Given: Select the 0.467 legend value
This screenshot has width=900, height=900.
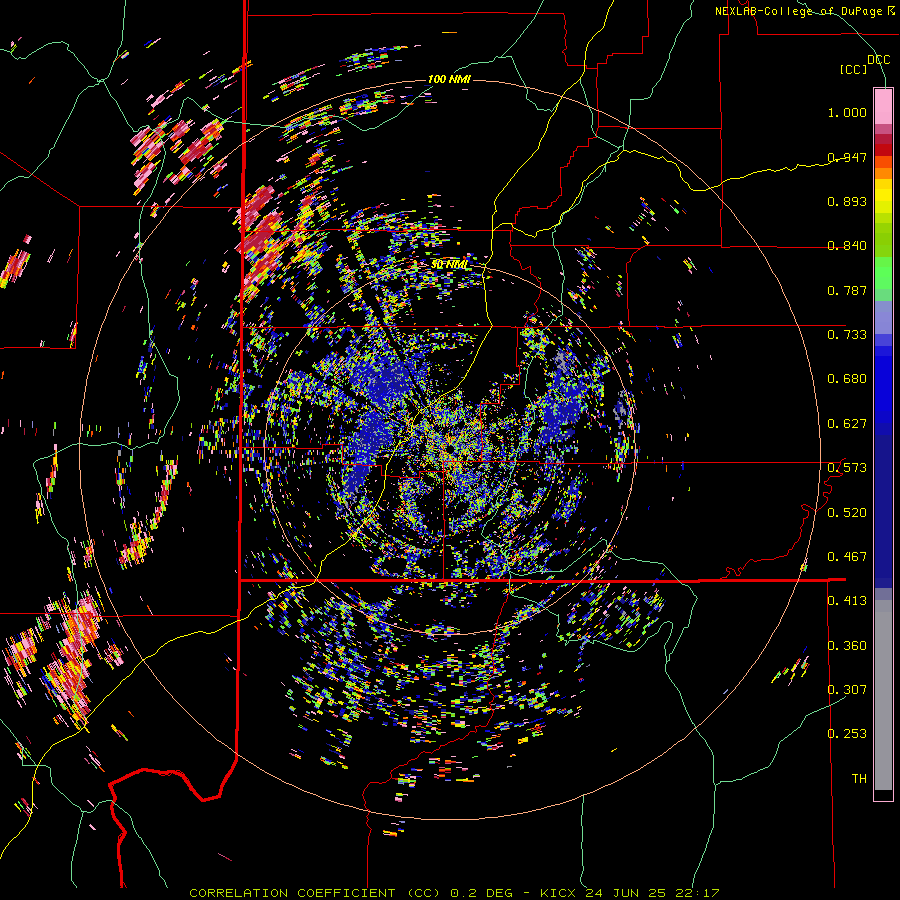Looking at the screenshot, I should click(847, 557).
